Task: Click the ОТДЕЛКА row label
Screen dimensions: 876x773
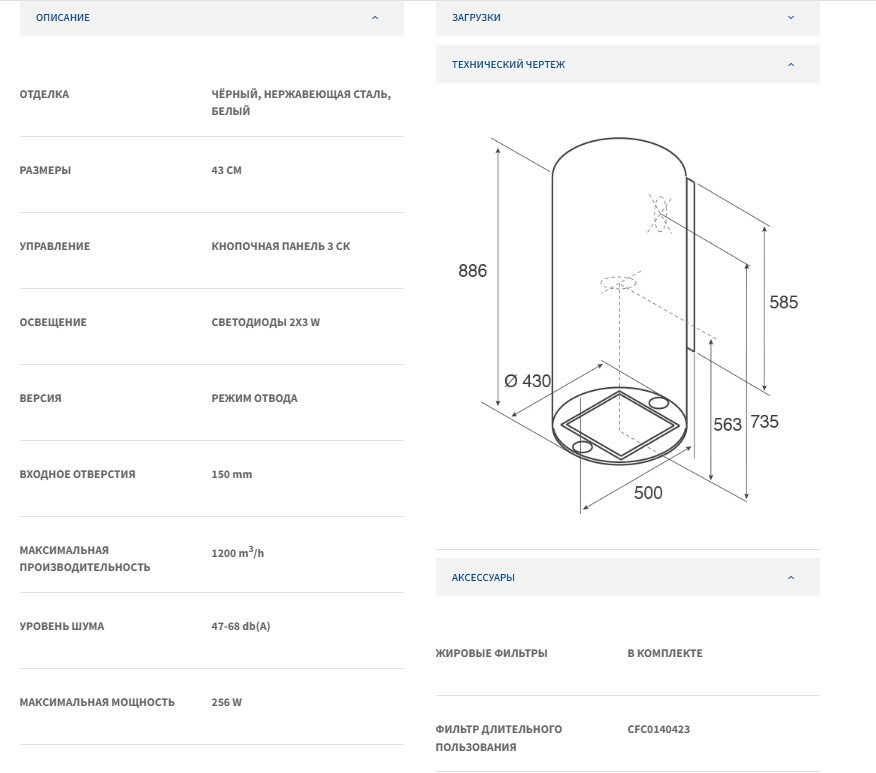Action: point(45,95)
